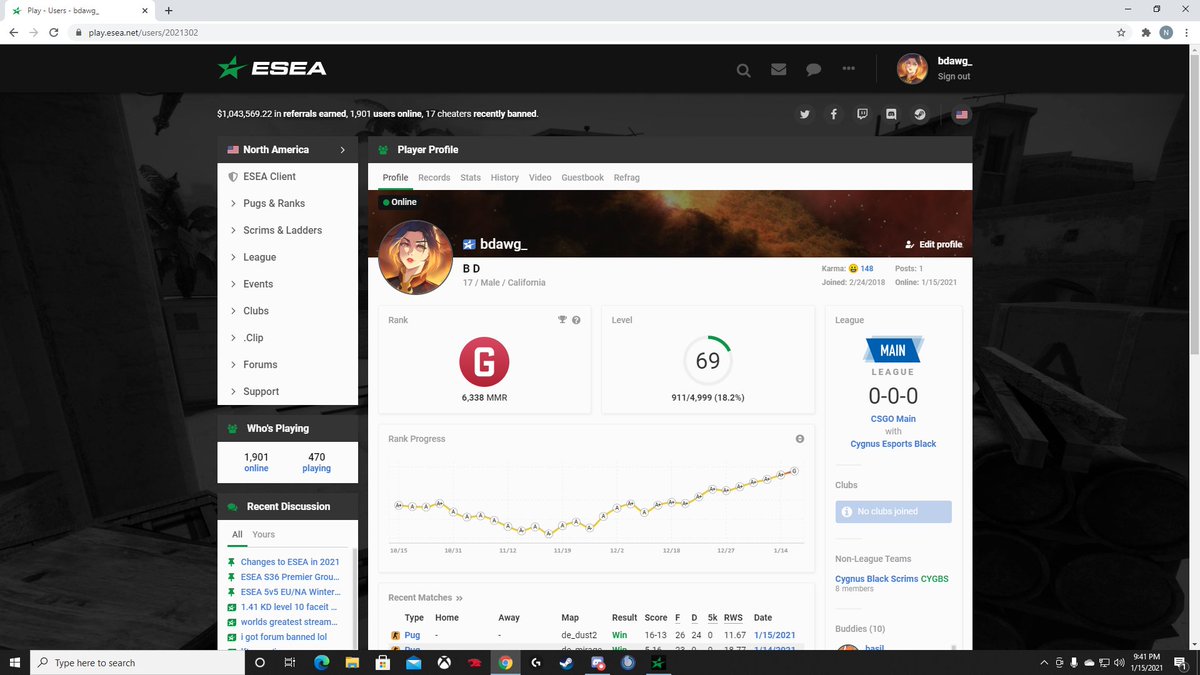The height and width of the screenshot is (675, 1200).
Task: Open the ESEA S36 Premier Grou... thread
Action: [290, 577]
